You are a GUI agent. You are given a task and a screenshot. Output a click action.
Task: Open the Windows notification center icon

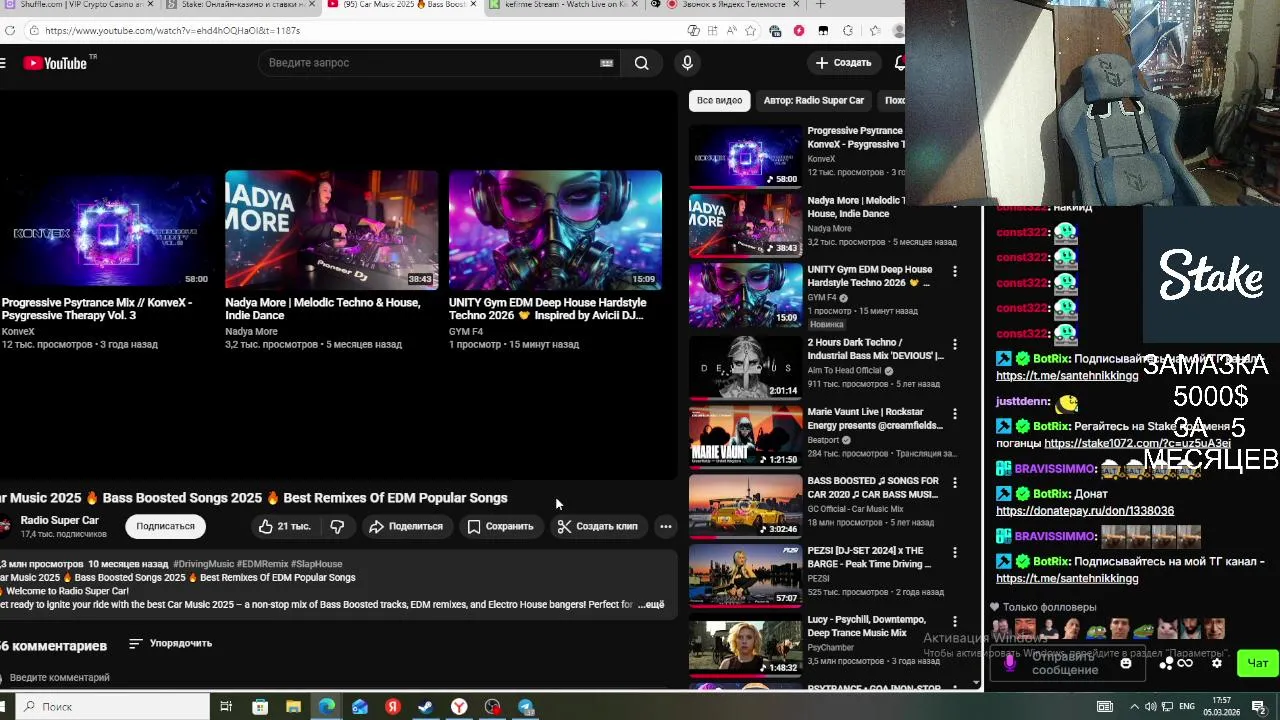tap(1258, 707)
